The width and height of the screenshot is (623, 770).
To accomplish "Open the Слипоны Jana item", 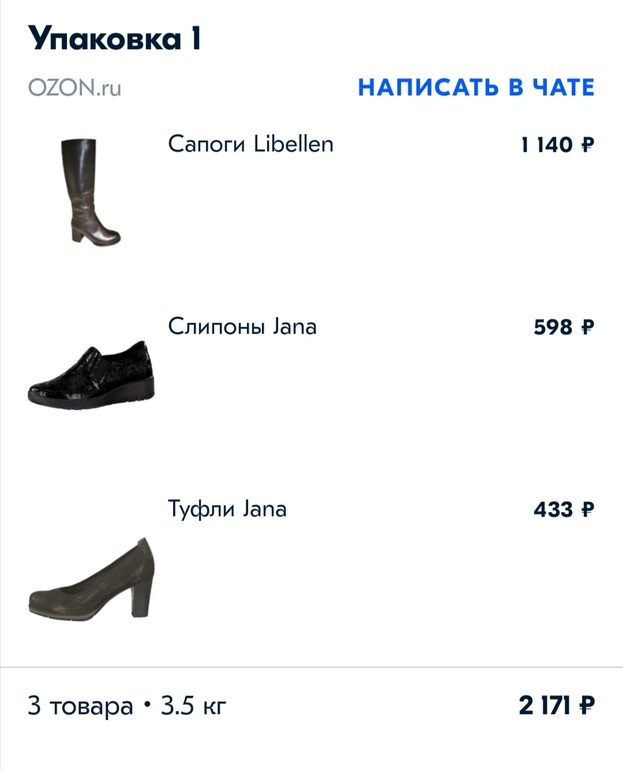I will click(243, 327).
